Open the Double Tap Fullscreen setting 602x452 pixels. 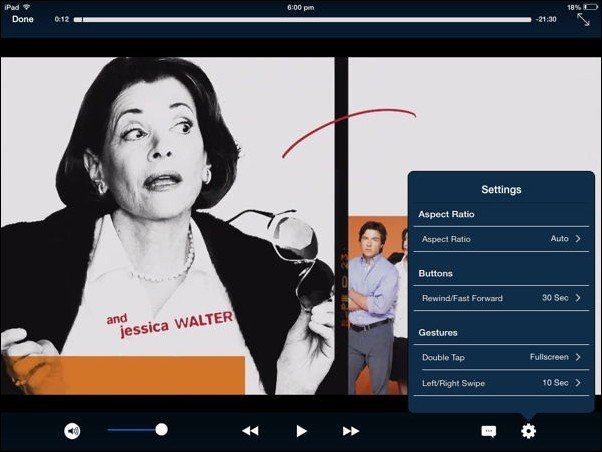[501, 357]
